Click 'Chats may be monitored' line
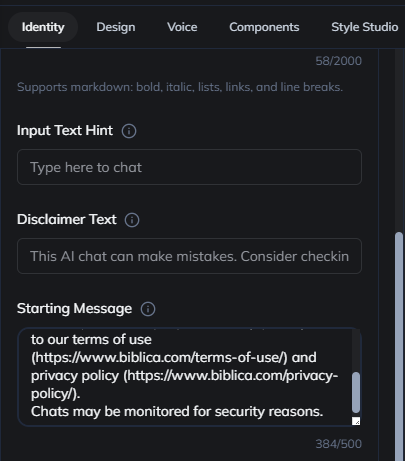405x461 pixels. (x=177, y=412)
